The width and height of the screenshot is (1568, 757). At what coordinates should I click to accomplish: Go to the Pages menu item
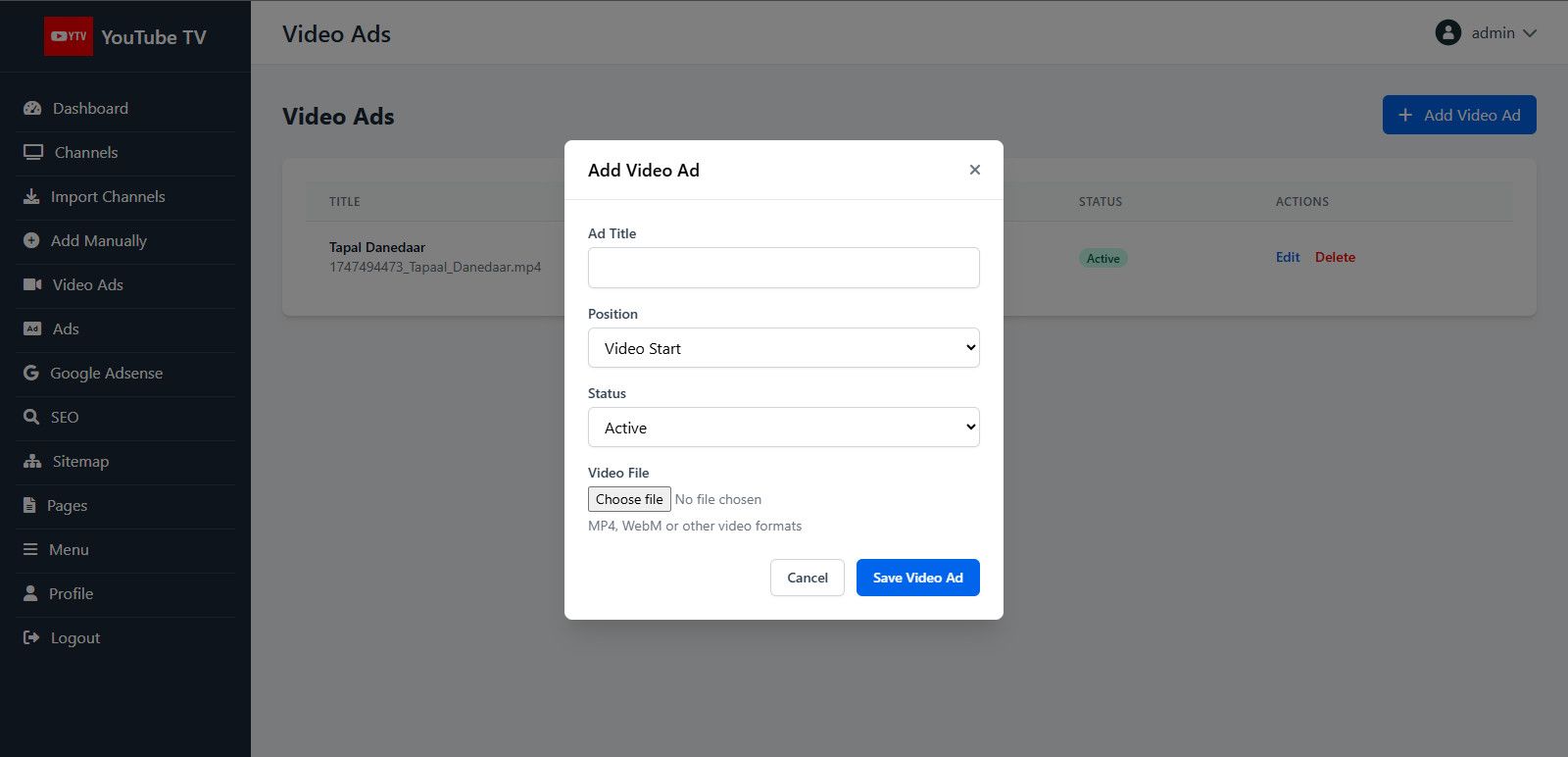[x=67, y=506]
